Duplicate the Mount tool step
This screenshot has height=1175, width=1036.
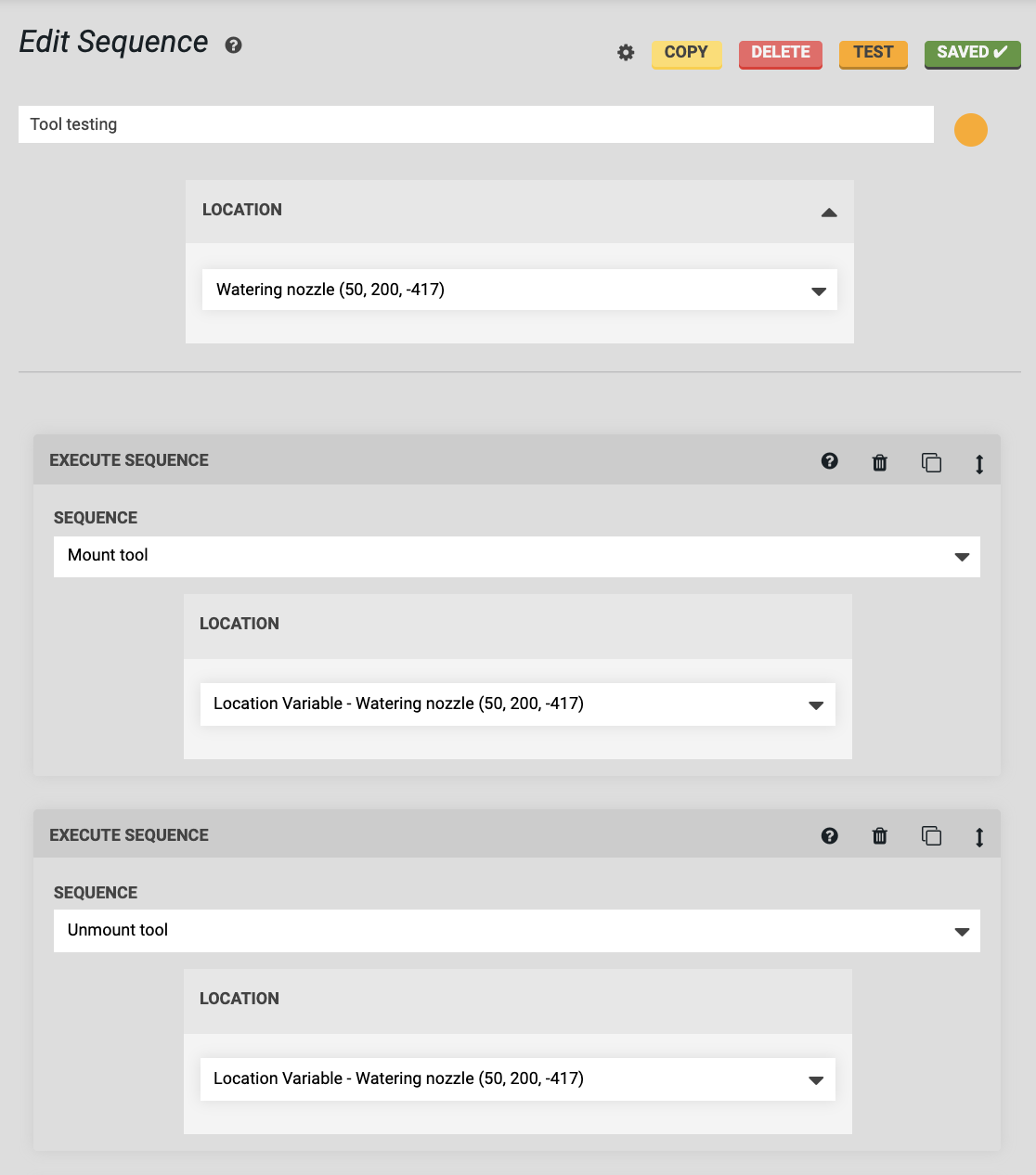click(931, 461)
